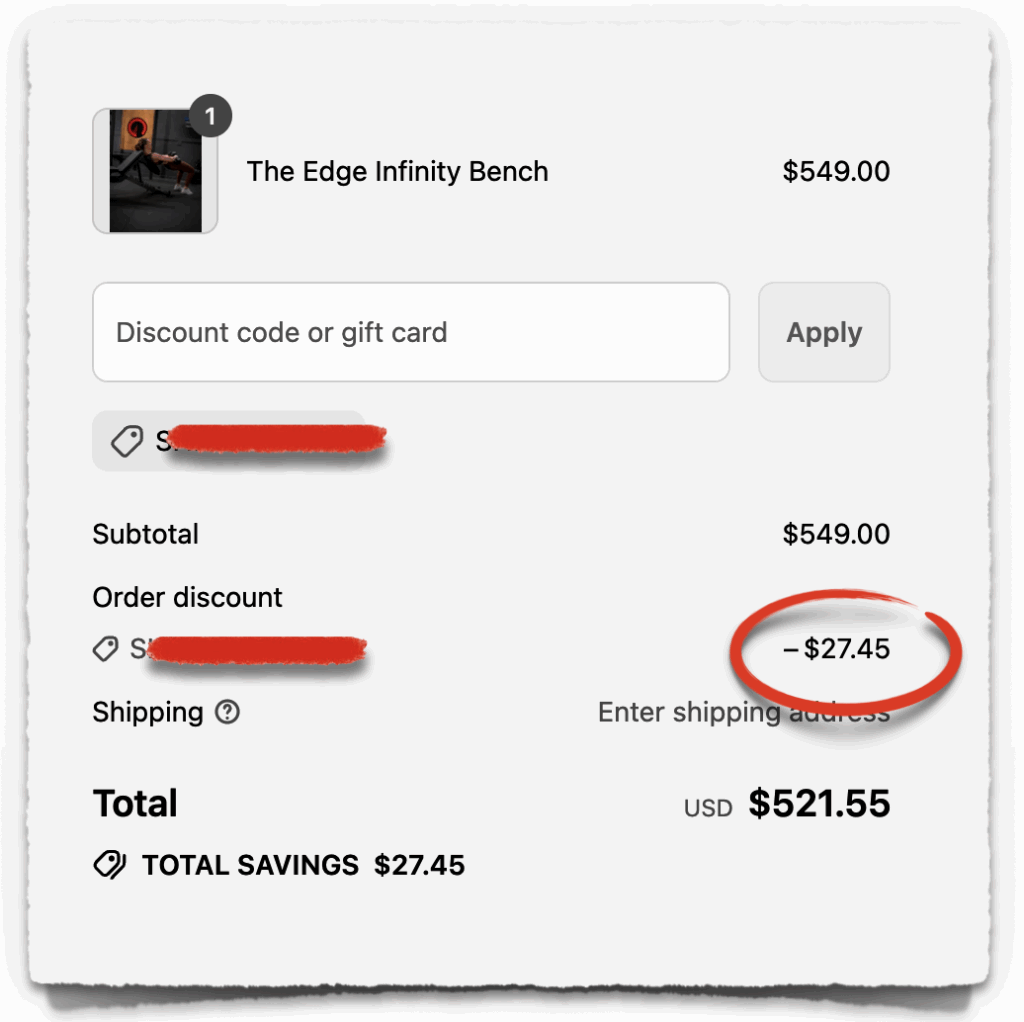1024x1022 pixels.
Task: Click the quantity badge on the product image
Action: (x=210, y=116)
